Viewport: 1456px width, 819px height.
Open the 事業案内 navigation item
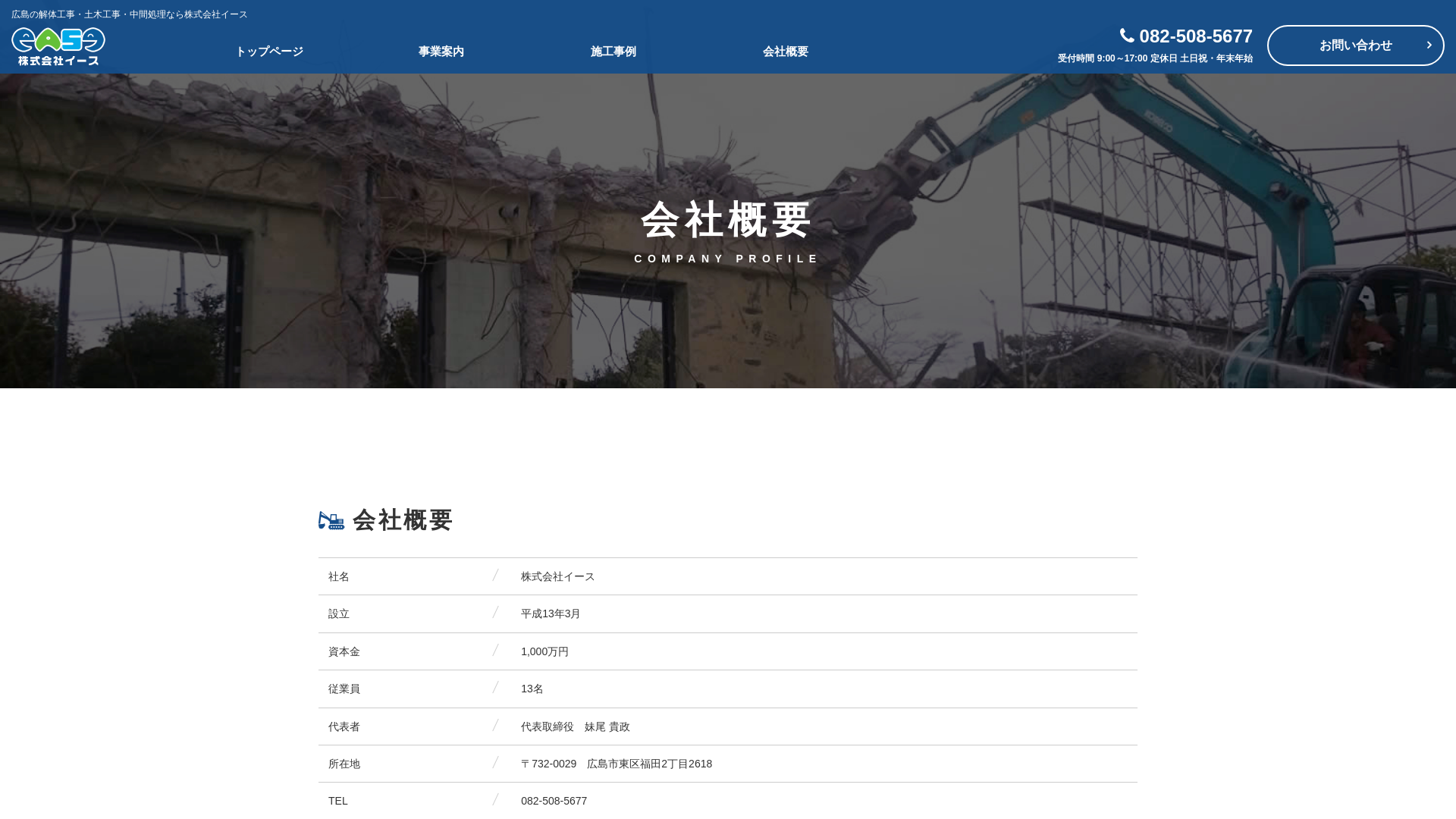(x=441, y=52)
